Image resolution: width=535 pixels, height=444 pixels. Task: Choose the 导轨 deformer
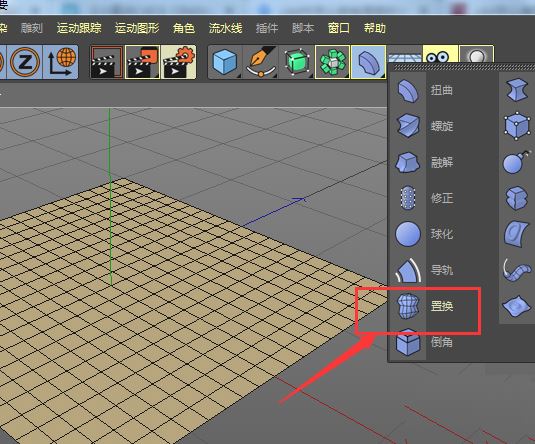click(443, 270)
